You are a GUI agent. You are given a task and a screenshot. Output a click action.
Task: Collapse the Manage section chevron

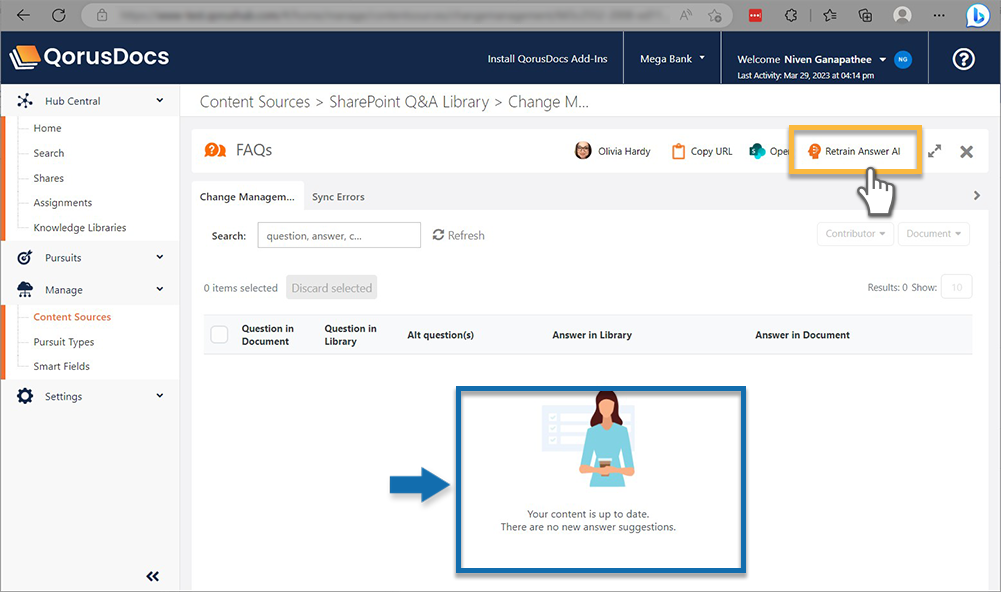(160, 289)
